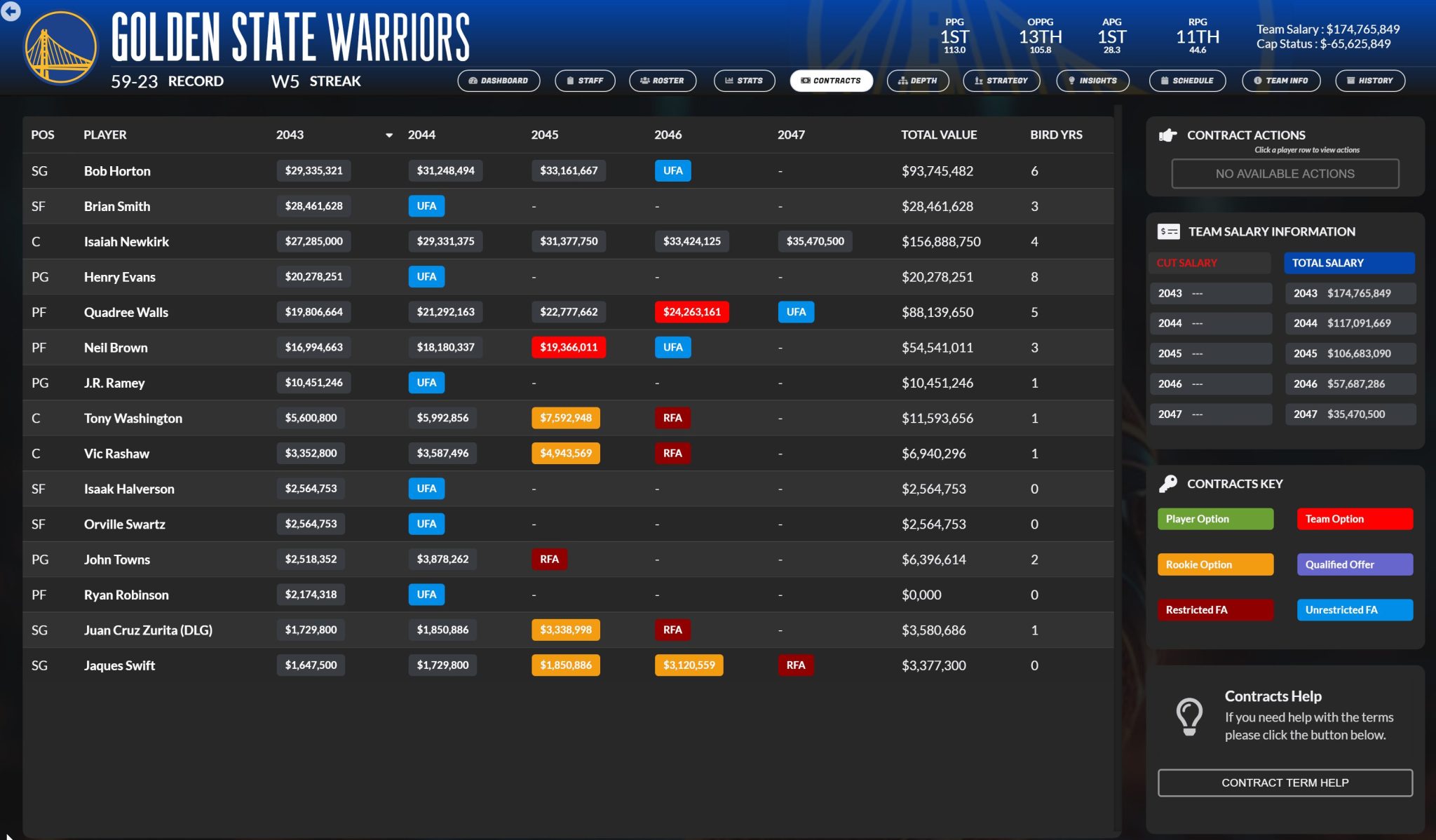Image resolution: width=1436 pixels, height=840 pixels.
Task: Sort by the 2043 column arrow
Action: click(389, 135)
